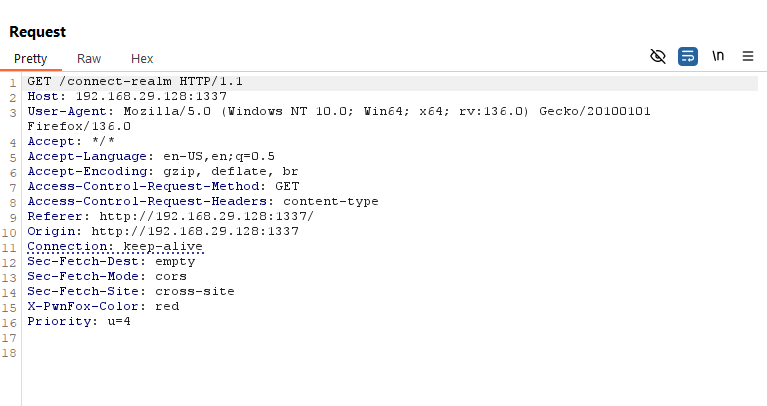
Task: Toggle the \n non-printable characters button
Action: (x=718, y=57)
